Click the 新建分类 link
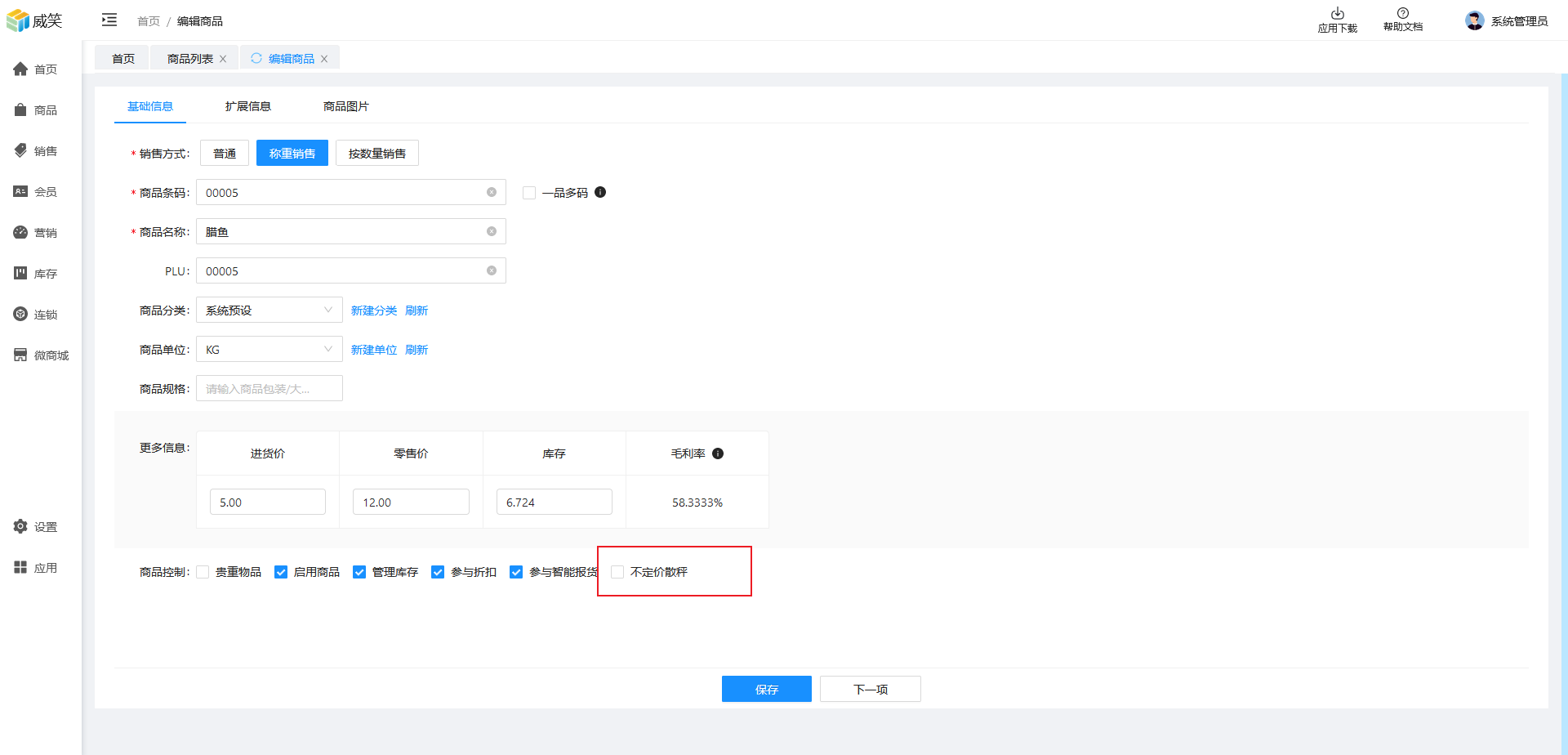Viewport: 1568px width, 755px height. coord(374,310)
